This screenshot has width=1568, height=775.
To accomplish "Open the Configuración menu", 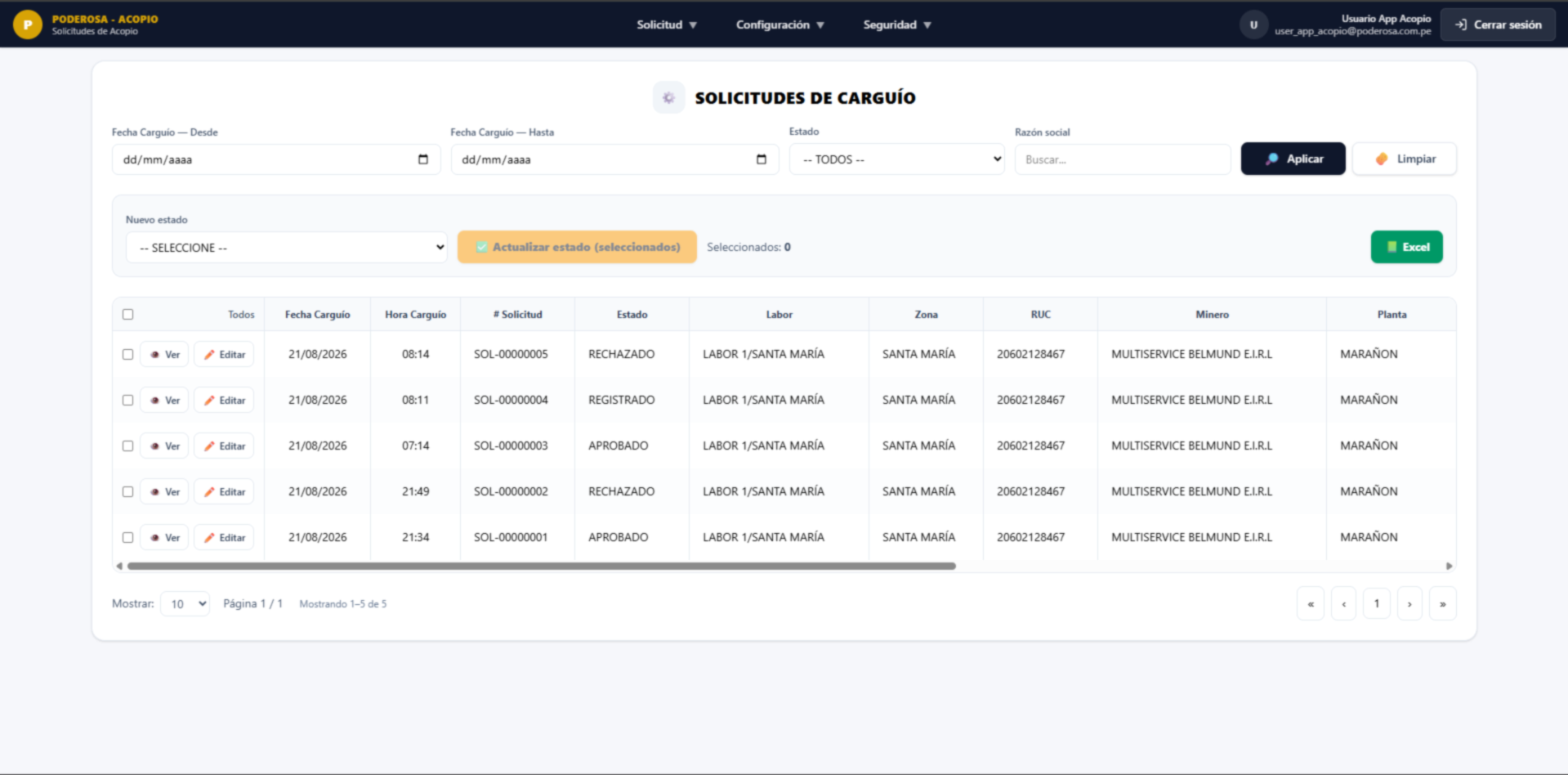I will [x=780, y=25].
